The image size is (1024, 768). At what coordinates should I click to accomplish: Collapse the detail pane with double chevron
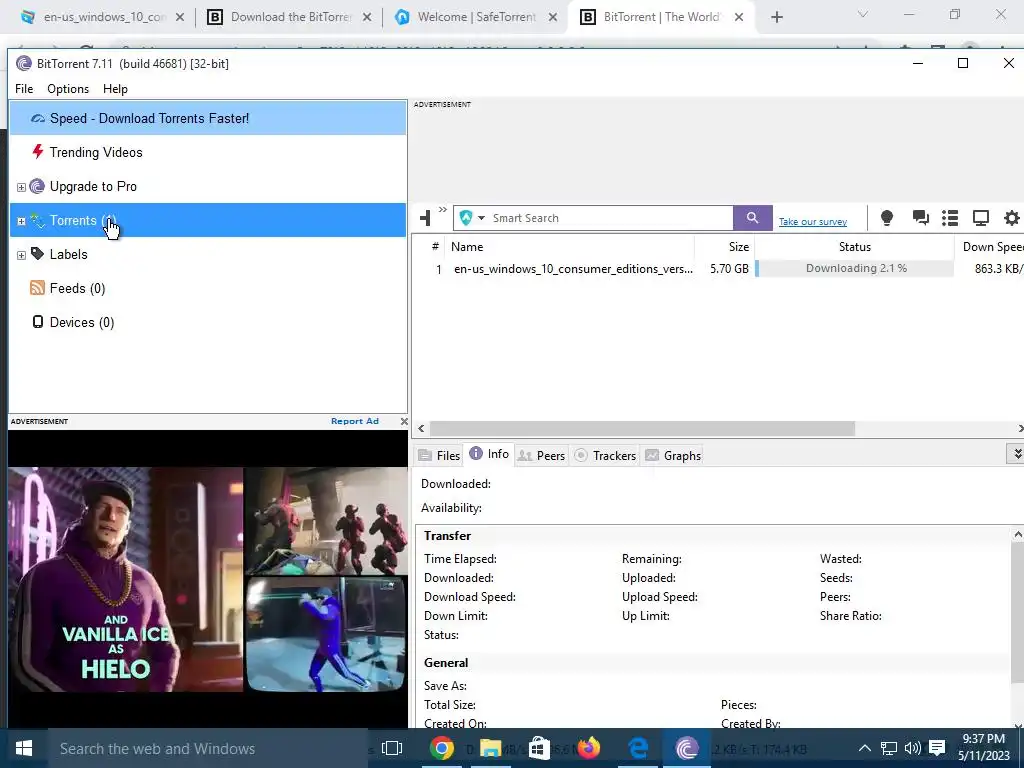point(1016,453)
